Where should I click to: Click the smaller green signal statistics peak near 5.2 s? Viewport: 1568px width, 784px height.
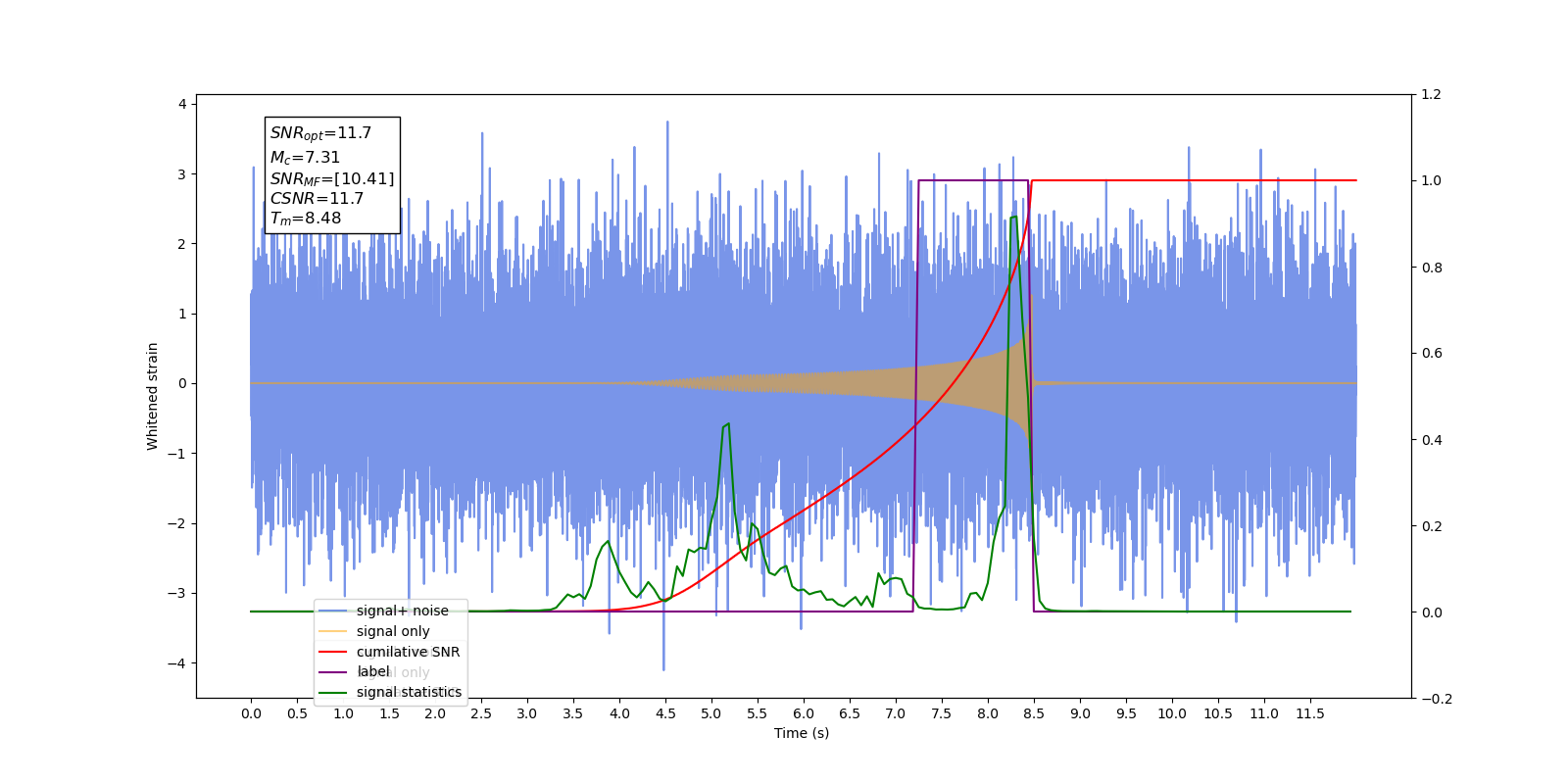pos(726,425)
